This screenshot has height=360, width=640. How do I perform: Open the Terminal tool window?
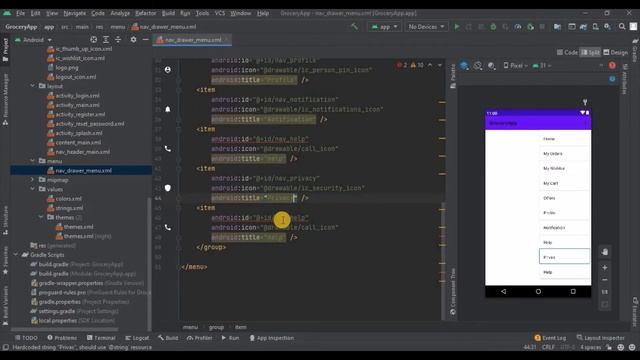point(101,338)
